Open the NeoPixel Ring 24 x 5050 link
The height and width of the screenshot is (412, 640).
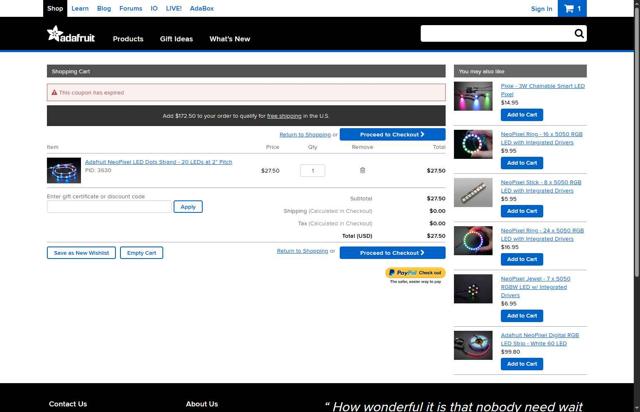coord(542,235)
